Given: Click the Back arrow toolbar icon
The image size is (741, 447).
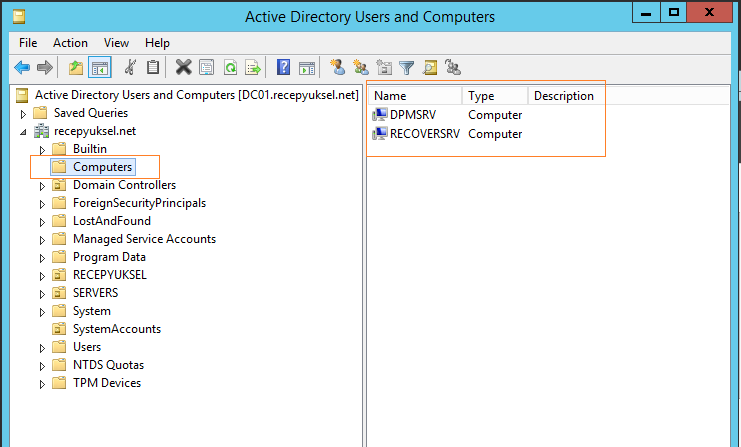Looking at the screenshot, I should [22, 68].
